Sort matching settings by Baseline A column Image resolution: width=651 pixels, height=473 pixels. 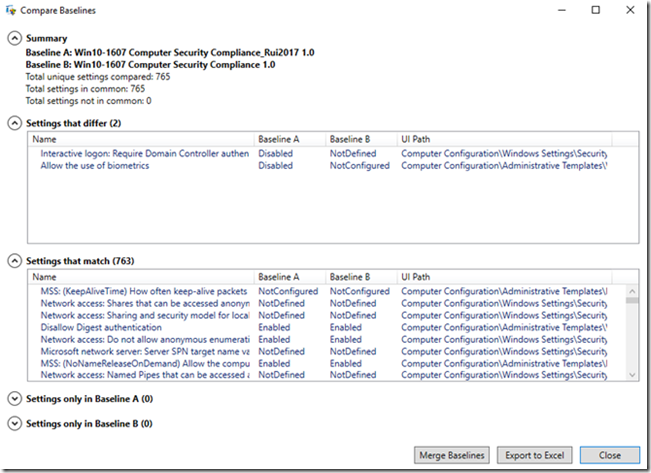[289, 277]
